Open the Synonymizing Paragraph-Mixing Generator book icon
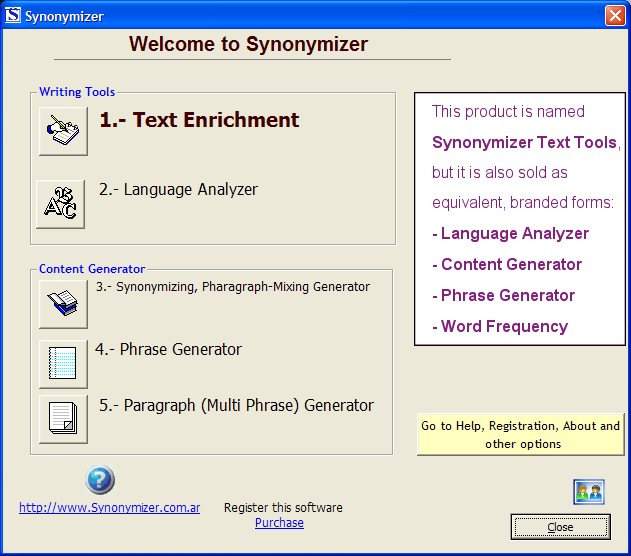 [x=63, y=304]
